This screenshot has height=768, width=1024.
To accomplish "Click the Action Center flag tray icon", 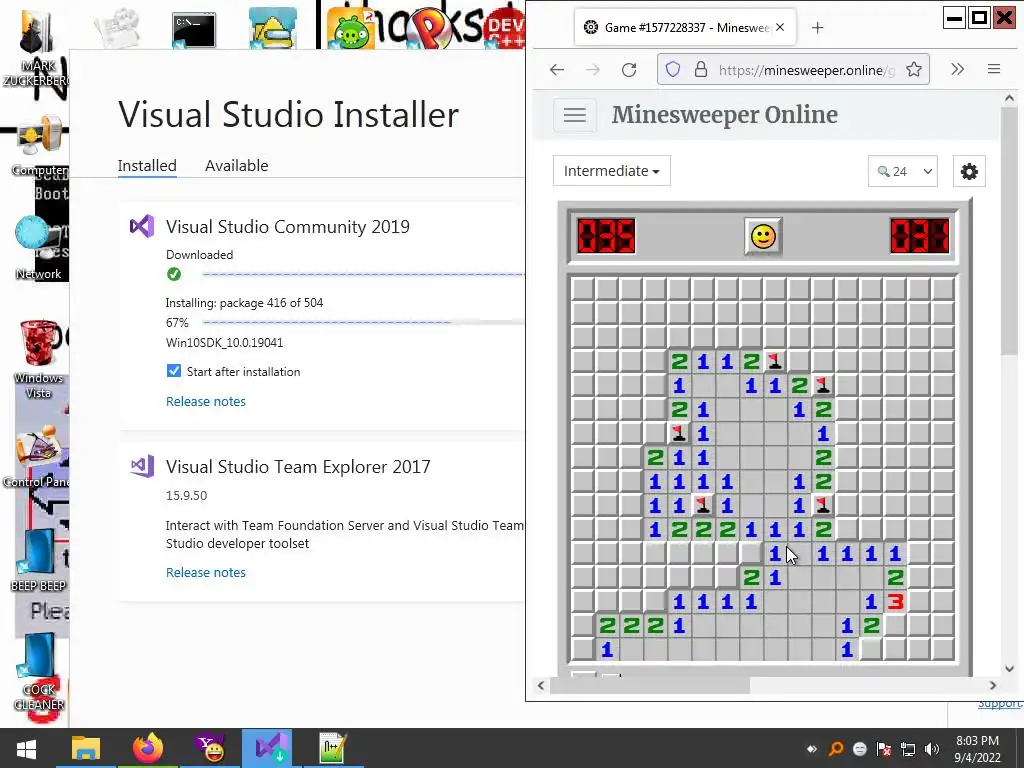I will pyautogui.click(x=884, y=749).
